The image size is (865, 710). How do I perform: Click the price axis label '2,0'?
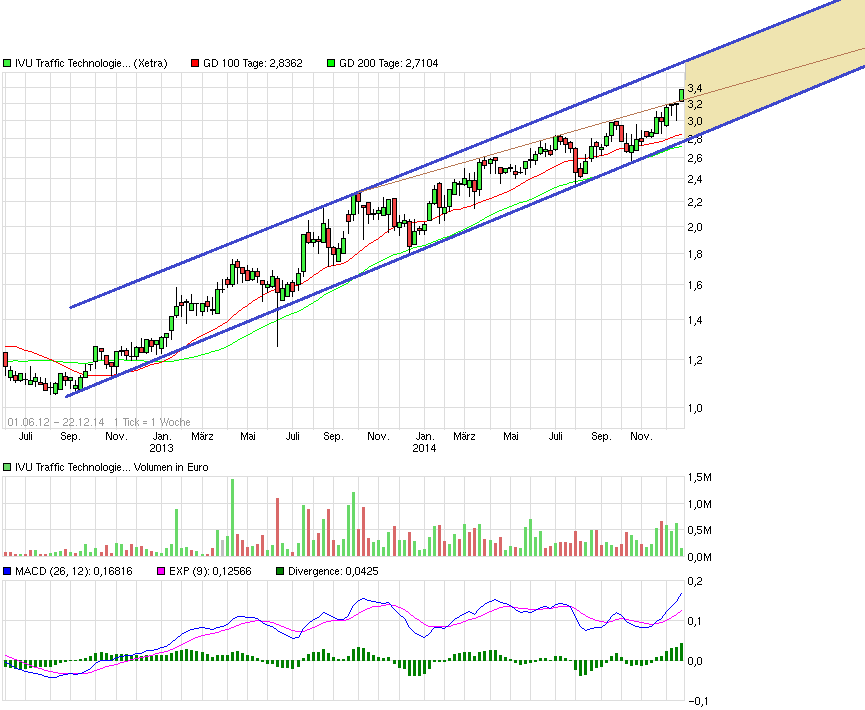click(x=695, y=227)
